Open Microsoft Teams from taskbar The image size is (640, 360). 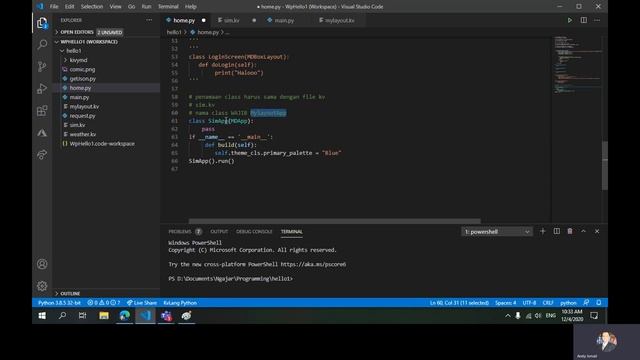[x=166, y=316]
